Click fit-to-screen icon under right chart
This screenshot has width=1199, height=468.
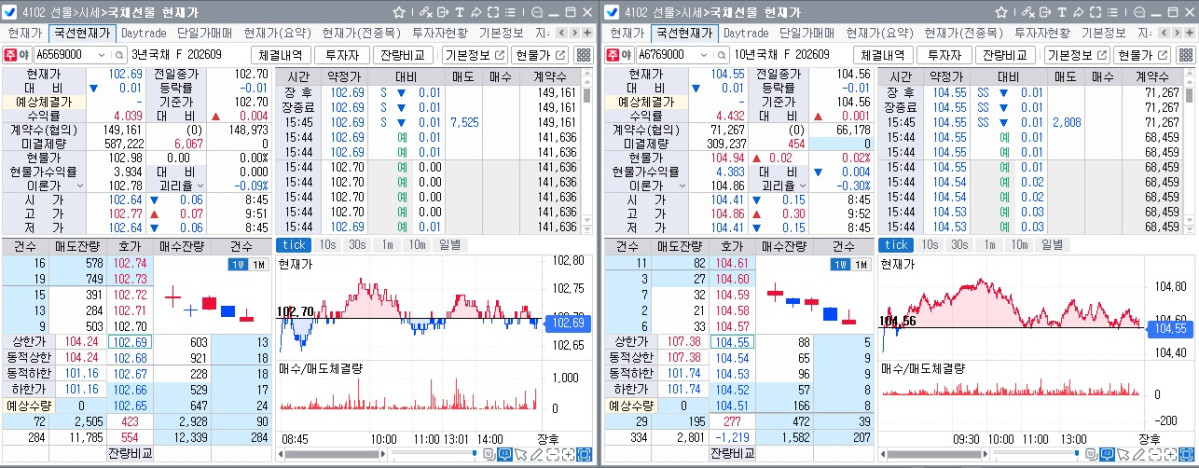pos(1185,454)
